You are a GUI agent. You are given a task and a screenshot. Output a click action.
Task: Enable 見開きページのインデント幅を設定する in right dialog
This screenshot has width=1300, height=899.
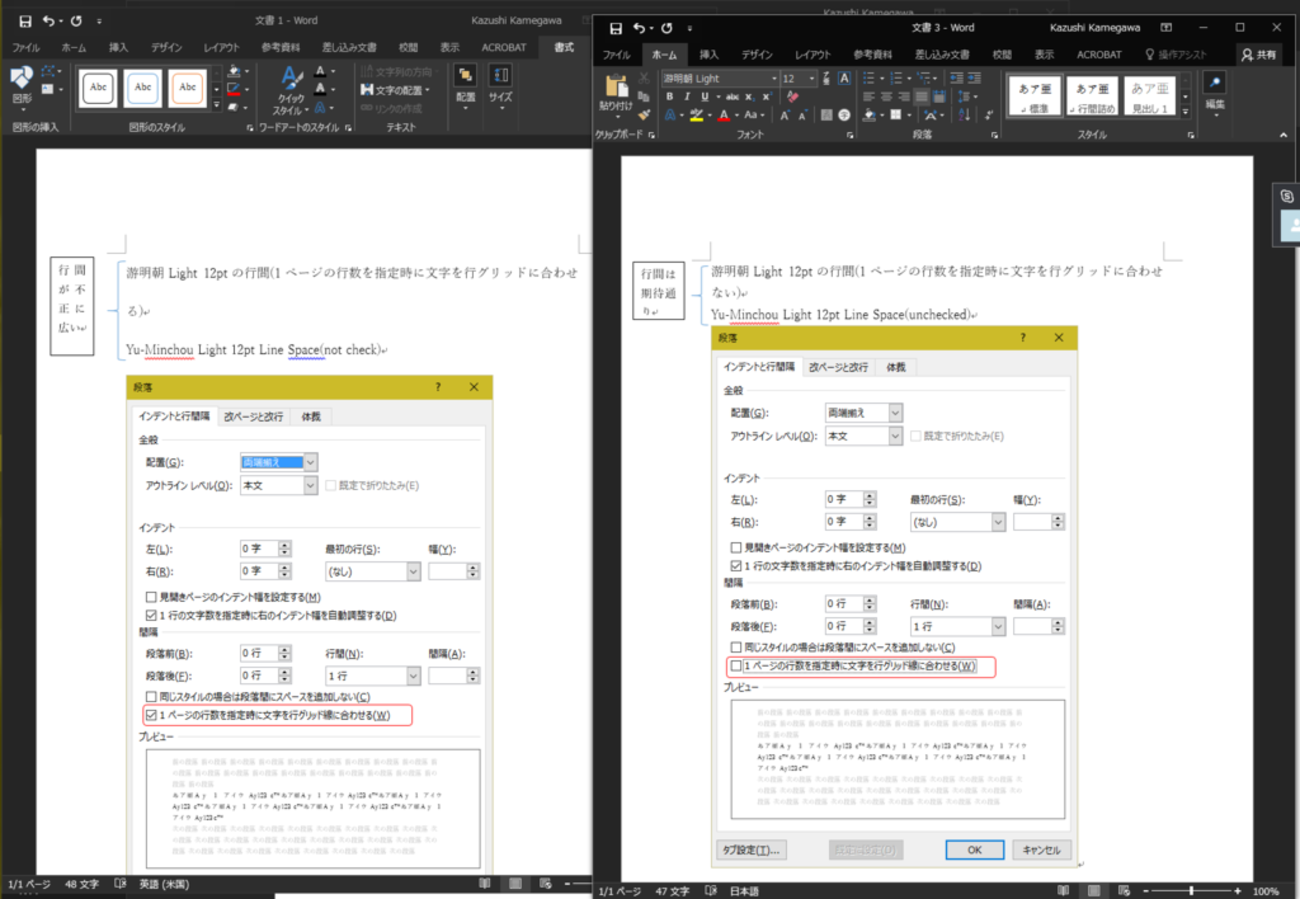pos(737,548)
